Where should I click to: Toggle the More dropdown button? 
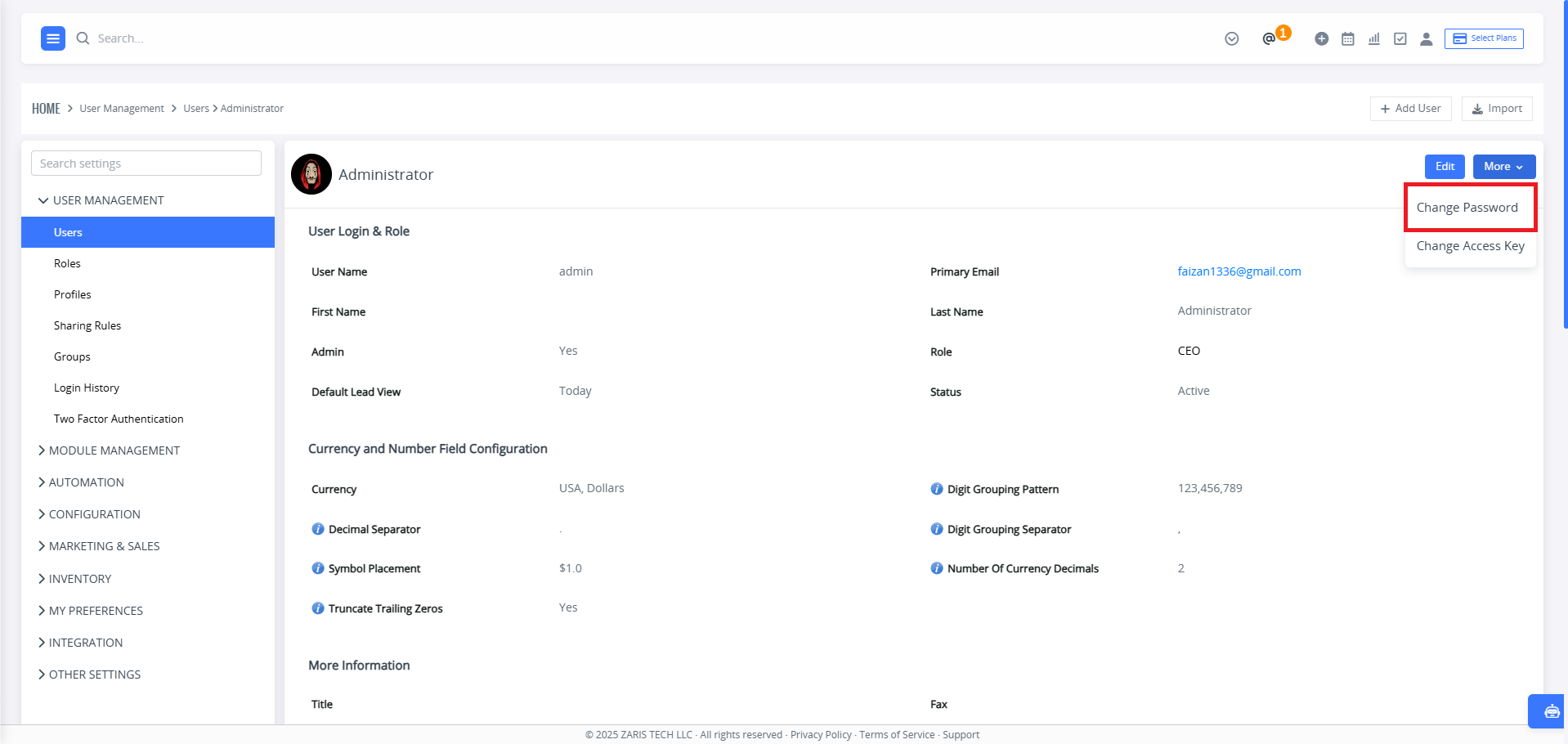tap(1504, 166)
